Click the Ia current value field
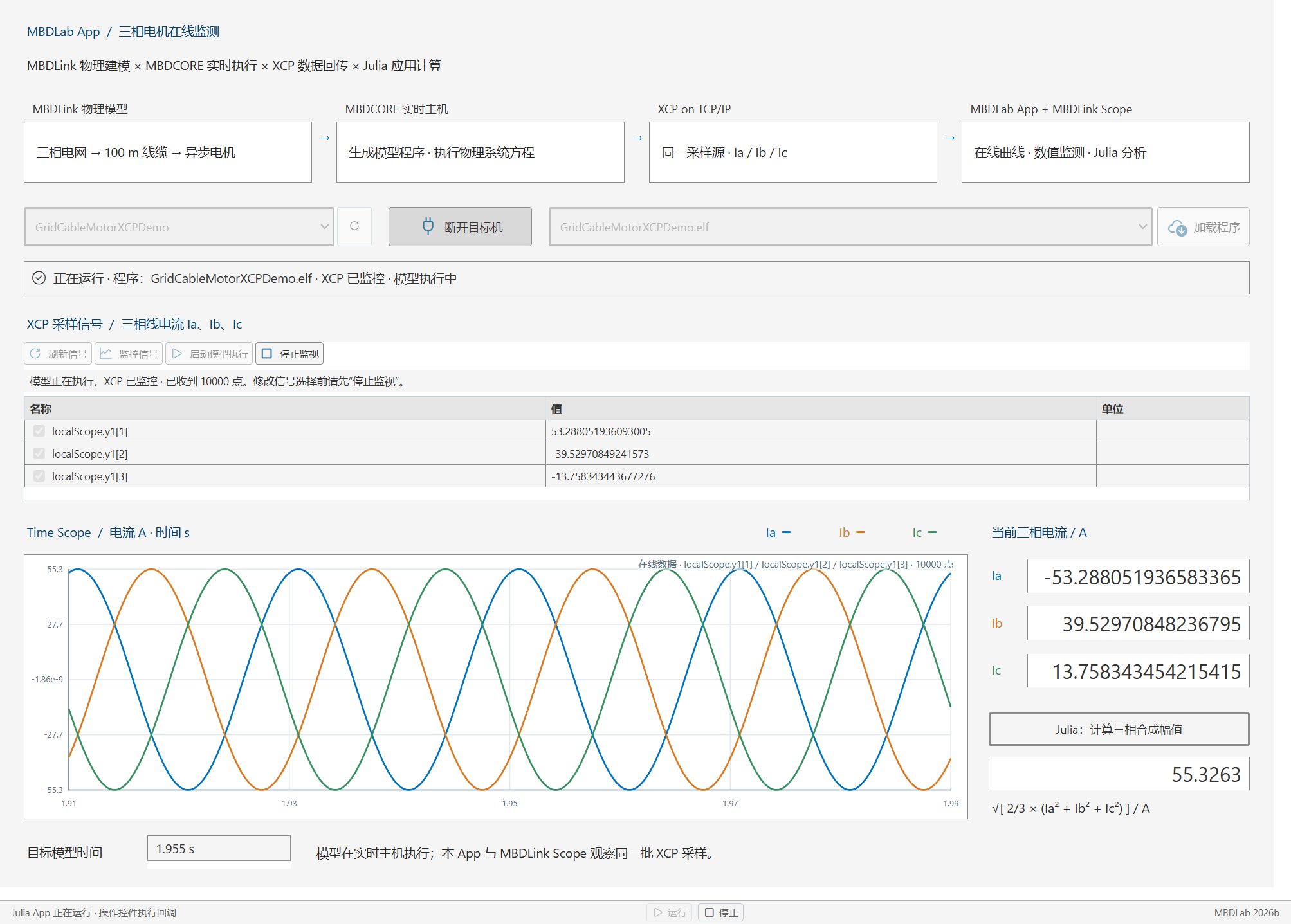The width and height of the screenshot is (1291, 924). [1138, 576]
